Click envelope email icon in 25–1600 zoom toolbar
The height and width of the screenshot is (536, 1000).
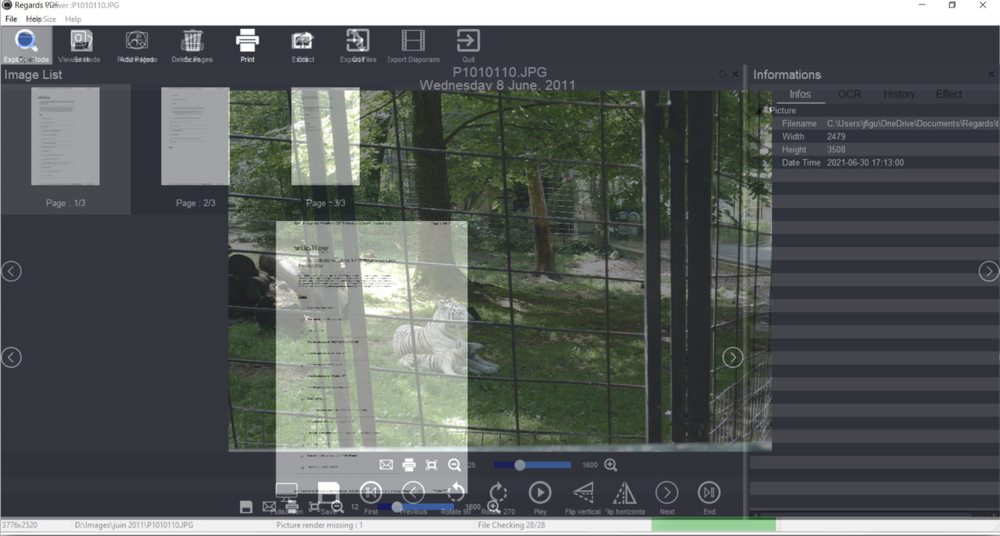click(x=386, y=465)
